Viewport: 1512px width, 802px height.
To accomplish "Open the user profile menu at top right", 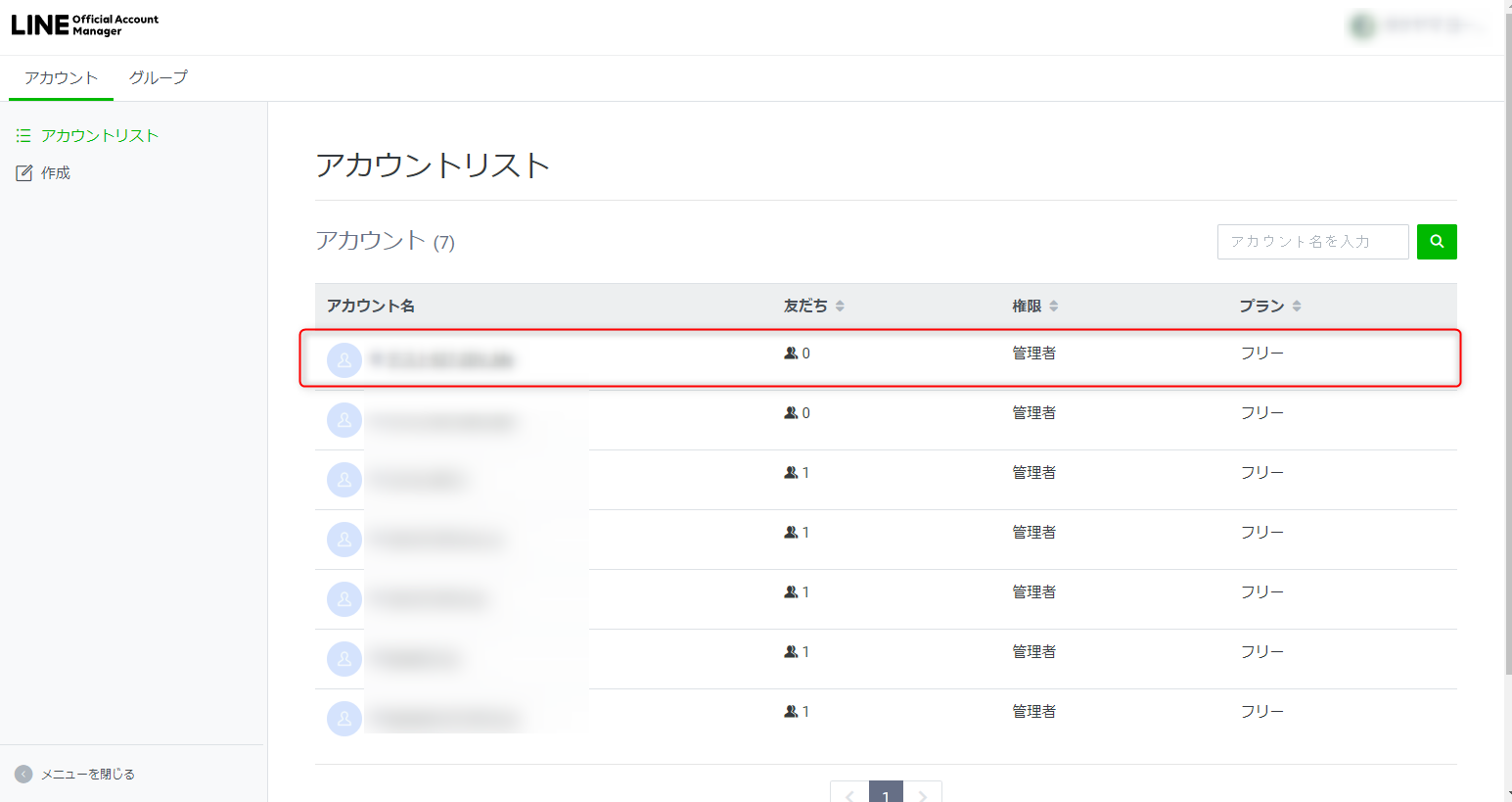I will pos(1419,26).
